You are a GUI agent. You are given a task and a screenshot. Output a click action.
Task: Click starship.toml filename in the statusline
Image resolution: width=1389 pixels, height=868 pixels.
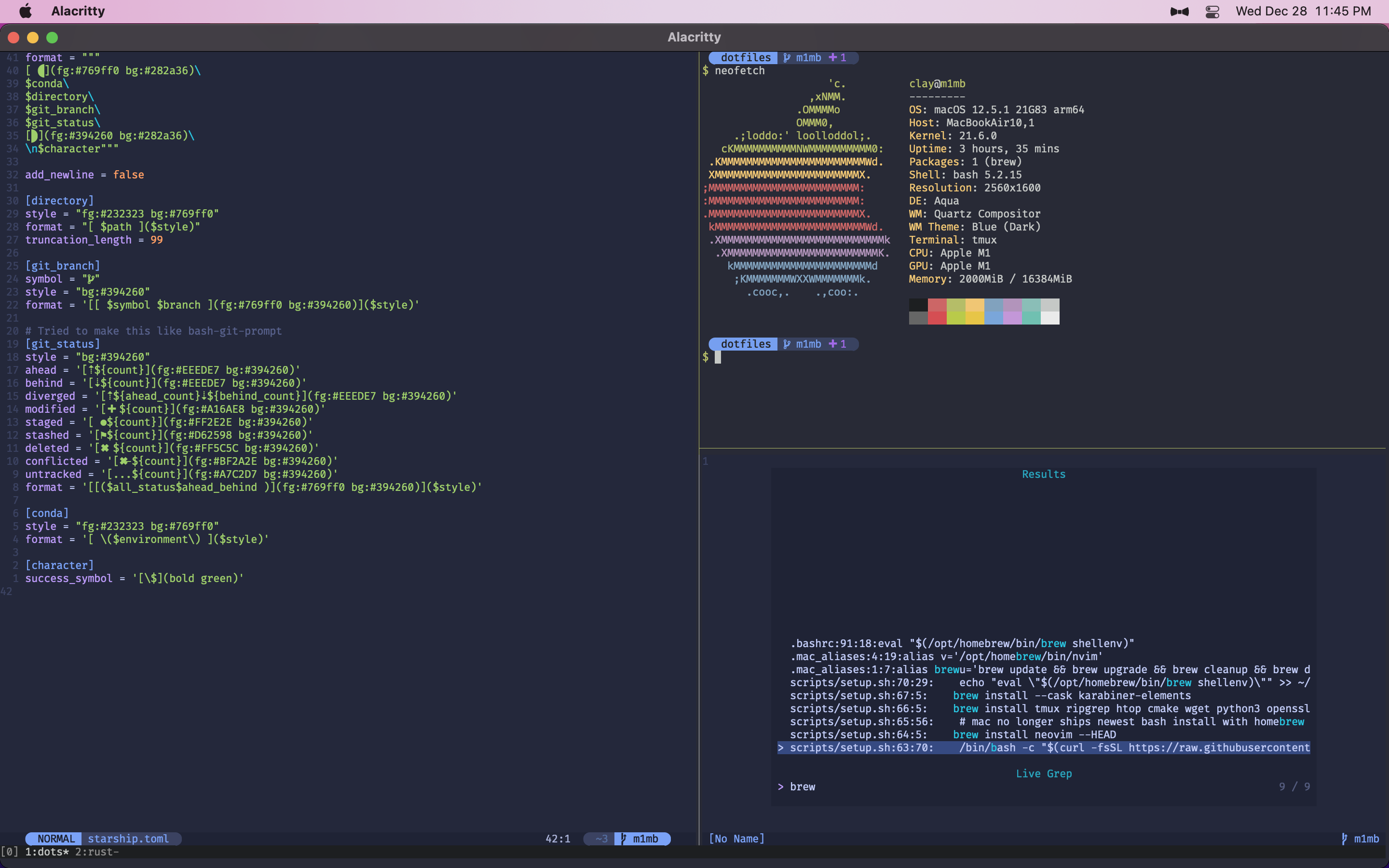coord(128,839)
